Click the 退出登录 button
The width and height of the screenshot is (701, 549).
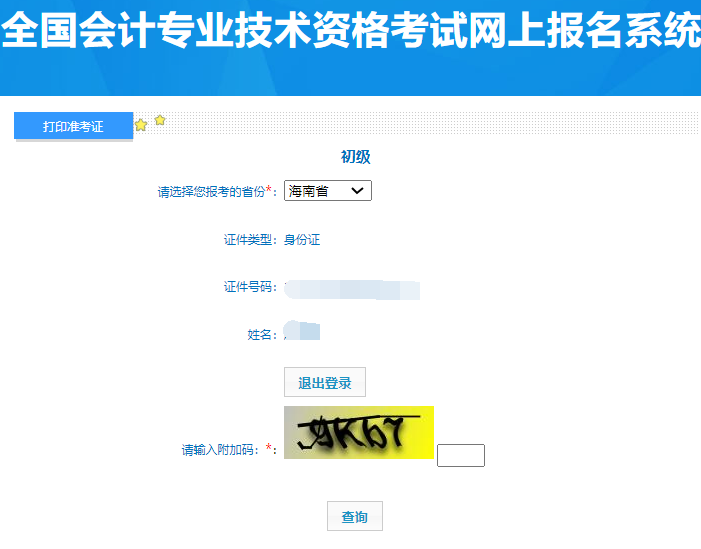[x=325, y=382]
